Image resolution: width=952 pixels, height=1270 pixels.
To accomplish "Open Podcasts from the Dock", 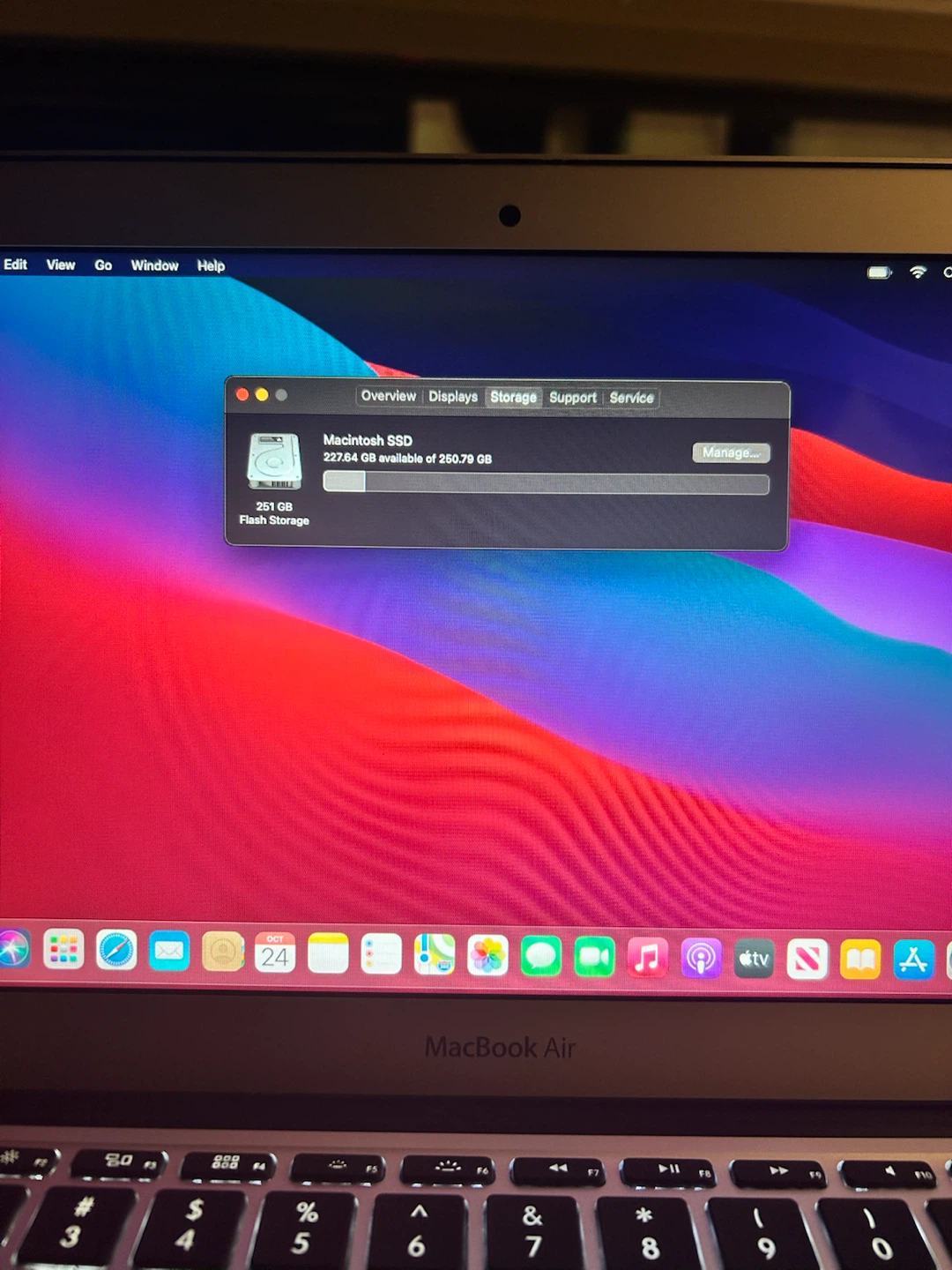I will (x=702, y=959).
